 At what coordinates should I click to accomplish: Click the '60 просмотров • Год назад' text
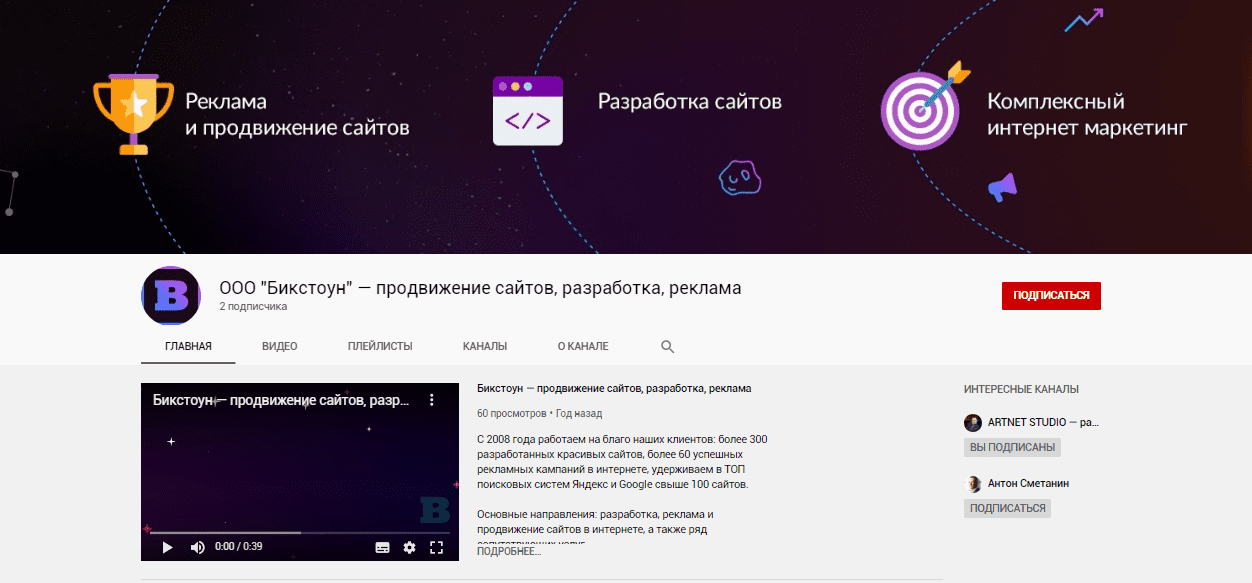click(x=540, y=413)
